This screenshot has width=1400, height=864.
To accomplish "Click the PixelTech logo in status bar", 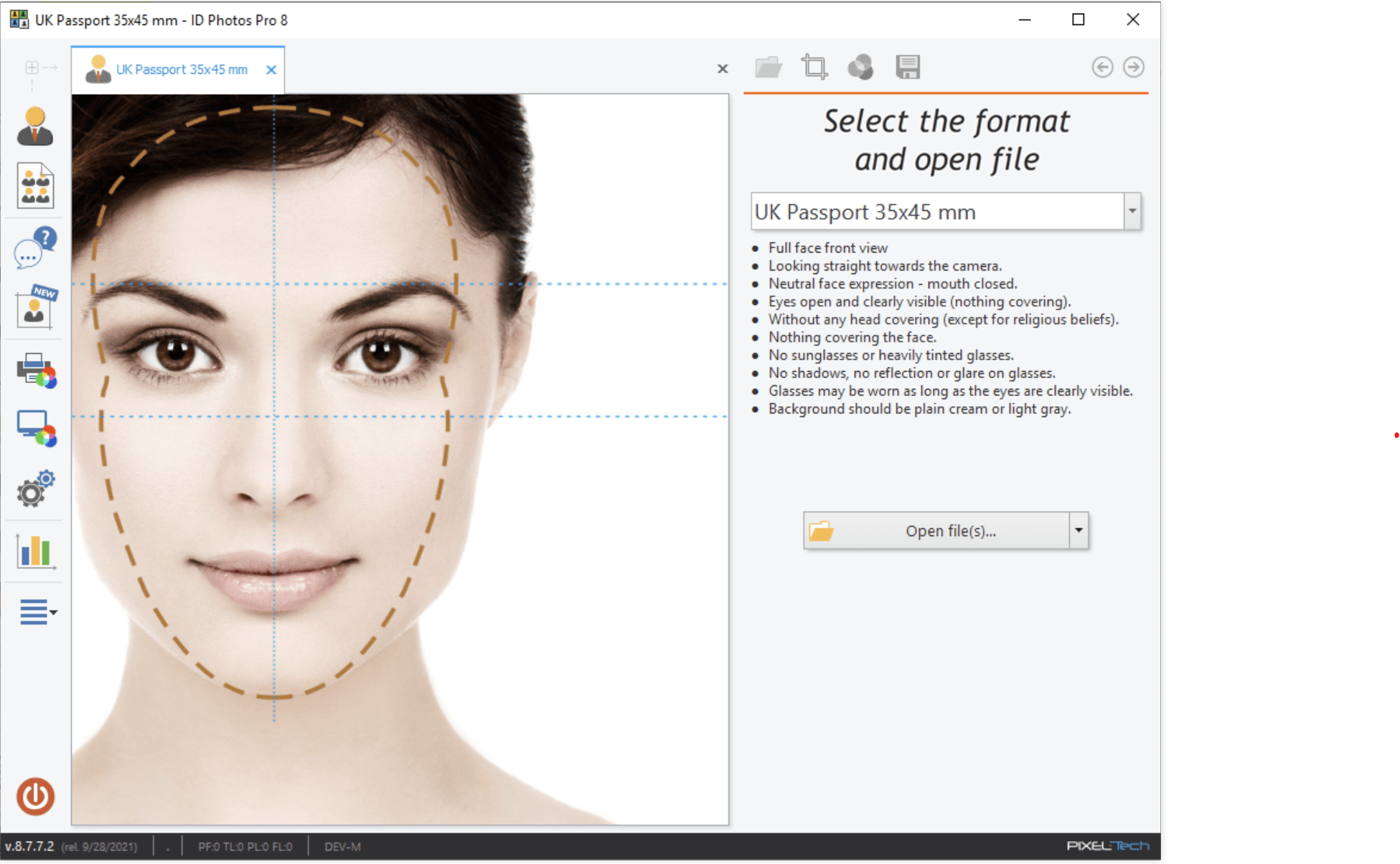I will tap(1108, 846).
